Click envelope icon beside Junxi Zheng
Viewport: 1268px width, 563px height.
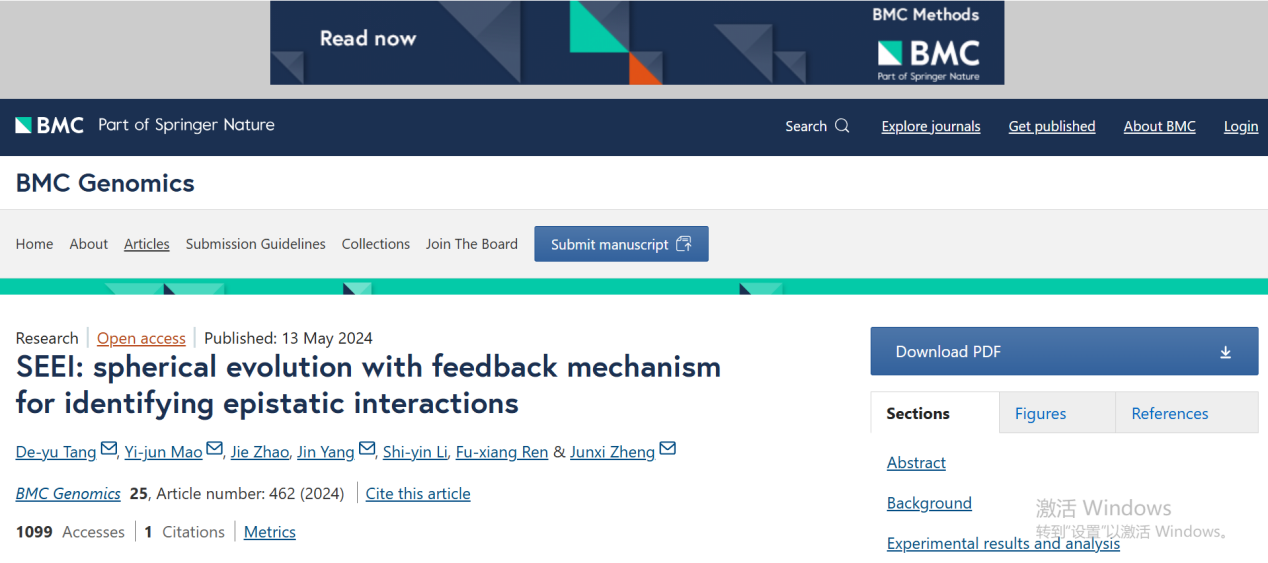(667, 449)
